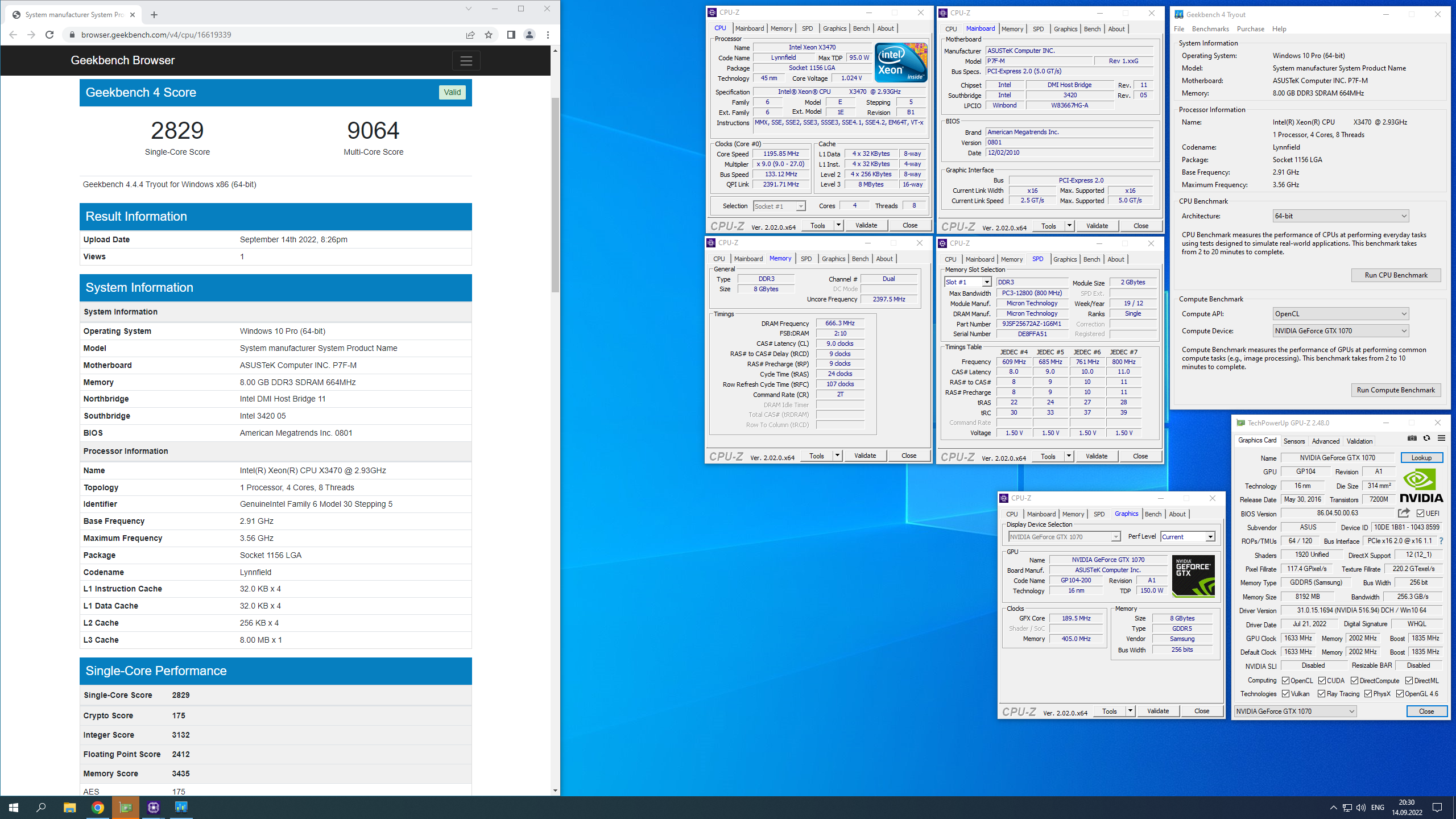
Task: Click the Valid badge on Geekbench score
Action: [x=452, y=93]
